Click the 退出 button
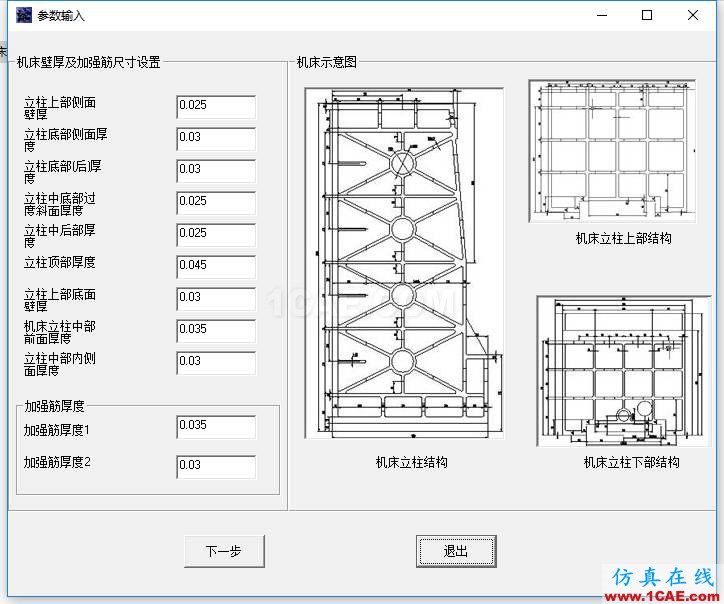 click(456, 551)
